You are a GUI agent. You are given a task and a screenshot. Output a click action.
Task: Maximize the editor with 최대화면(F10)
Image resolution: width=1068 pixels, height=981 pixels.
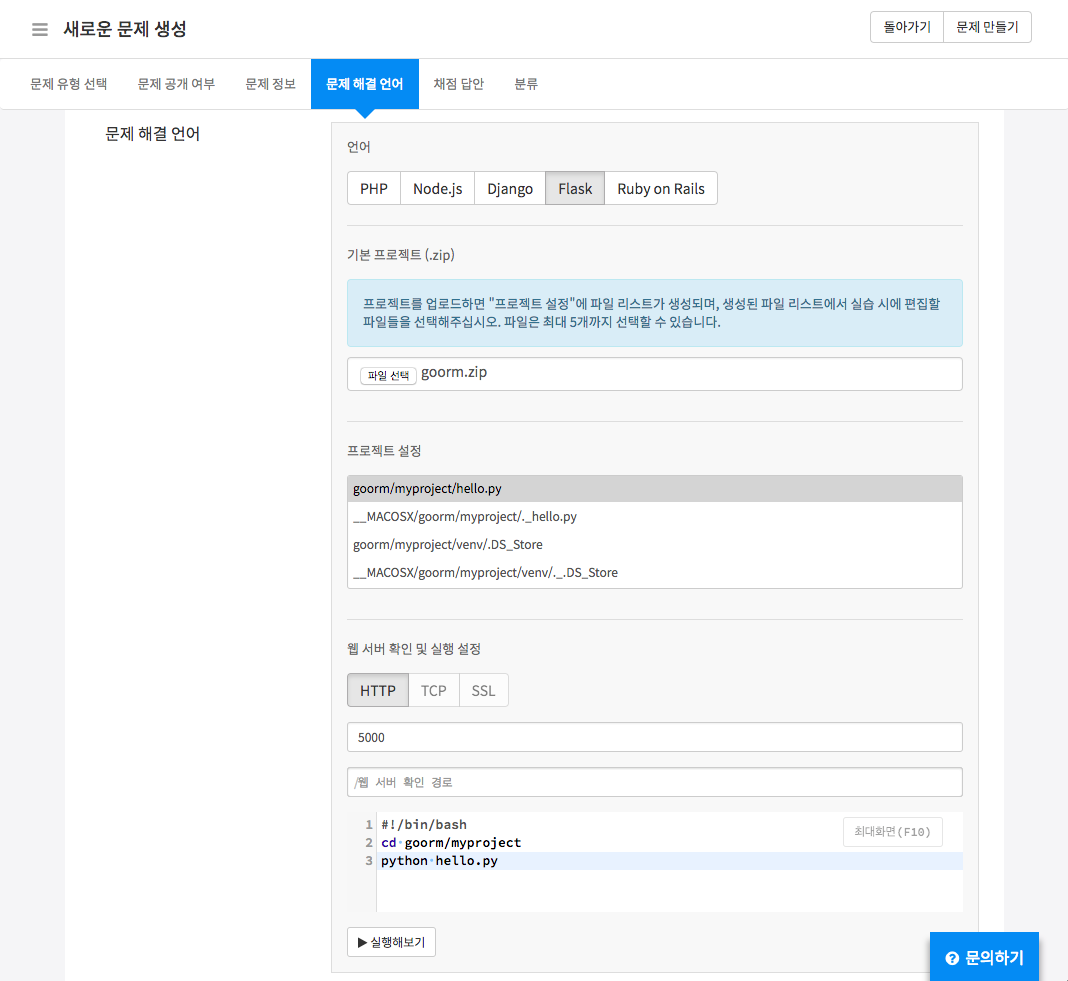coord(892,832)
